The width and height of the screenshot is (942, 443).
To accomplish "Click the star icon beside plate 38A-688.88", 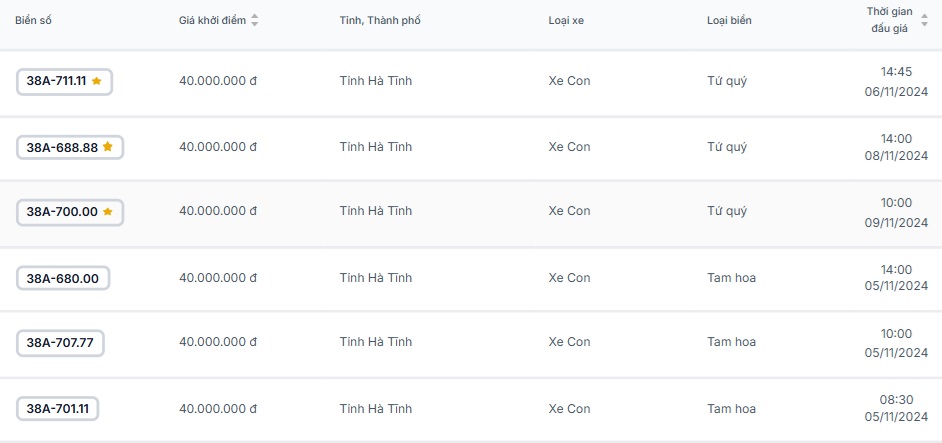I will coord(108,147).
